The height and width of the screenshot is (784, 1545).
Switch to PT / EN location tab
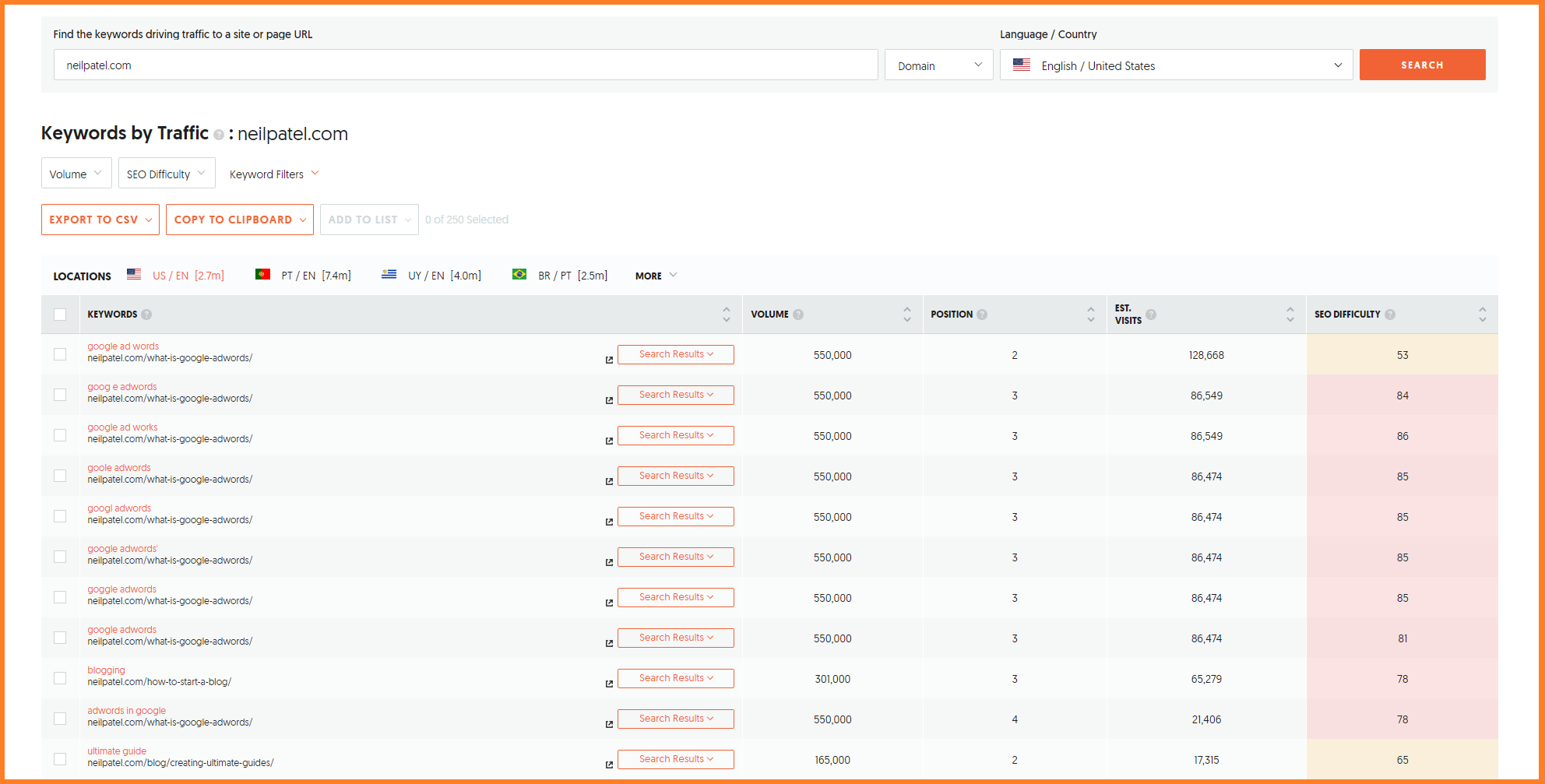click(x=304, y=276)
